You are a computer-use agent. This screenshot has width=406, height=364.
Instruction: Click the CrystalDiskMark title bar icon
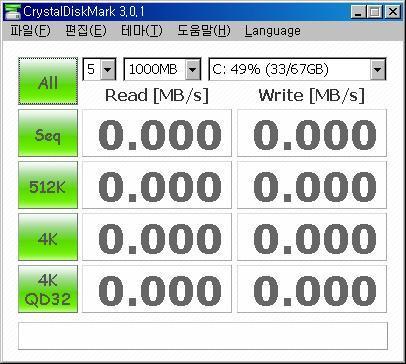click(13, 12)
